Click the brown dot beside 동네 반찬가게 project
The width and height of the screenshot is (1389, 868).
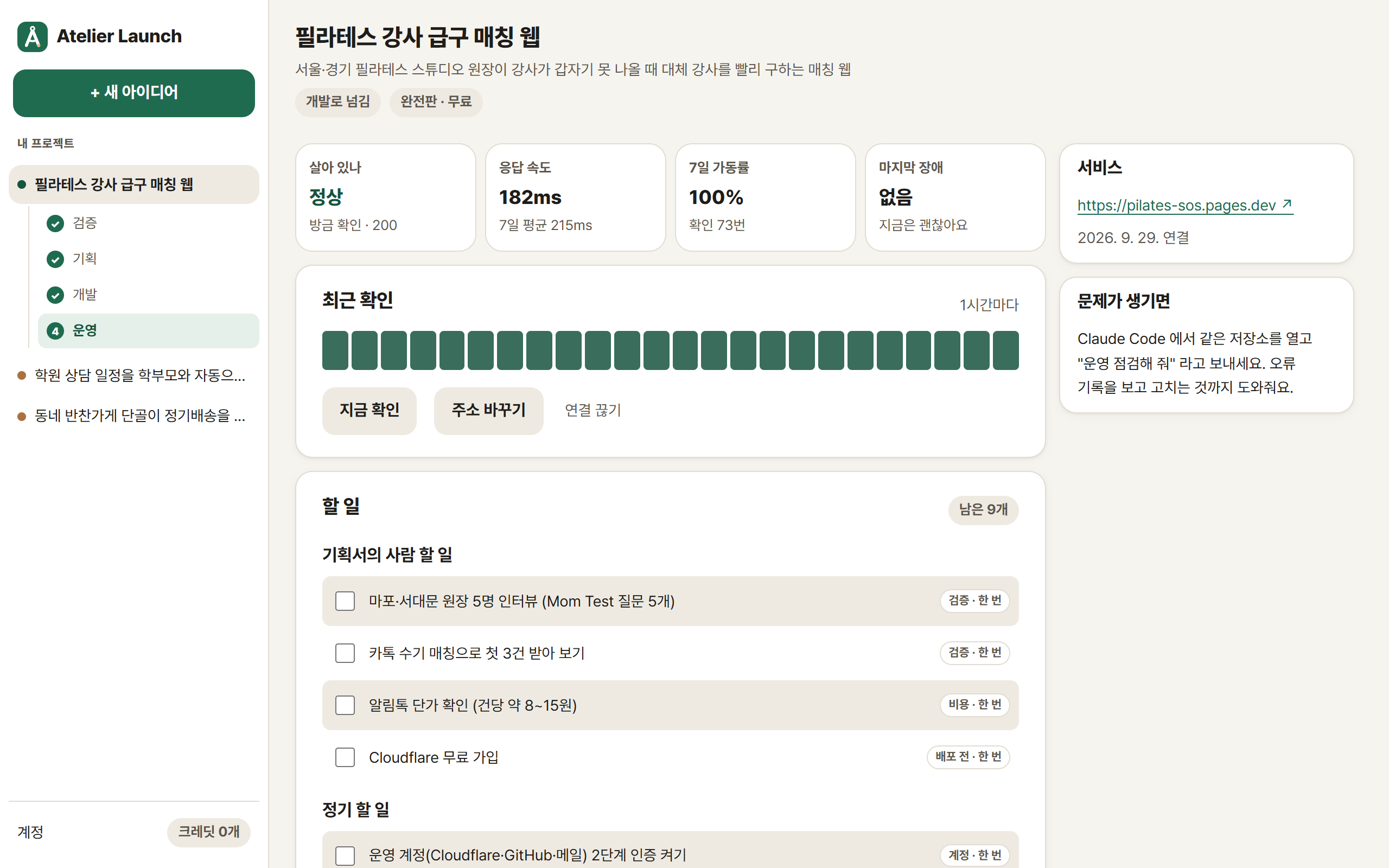tap(22, 416)
